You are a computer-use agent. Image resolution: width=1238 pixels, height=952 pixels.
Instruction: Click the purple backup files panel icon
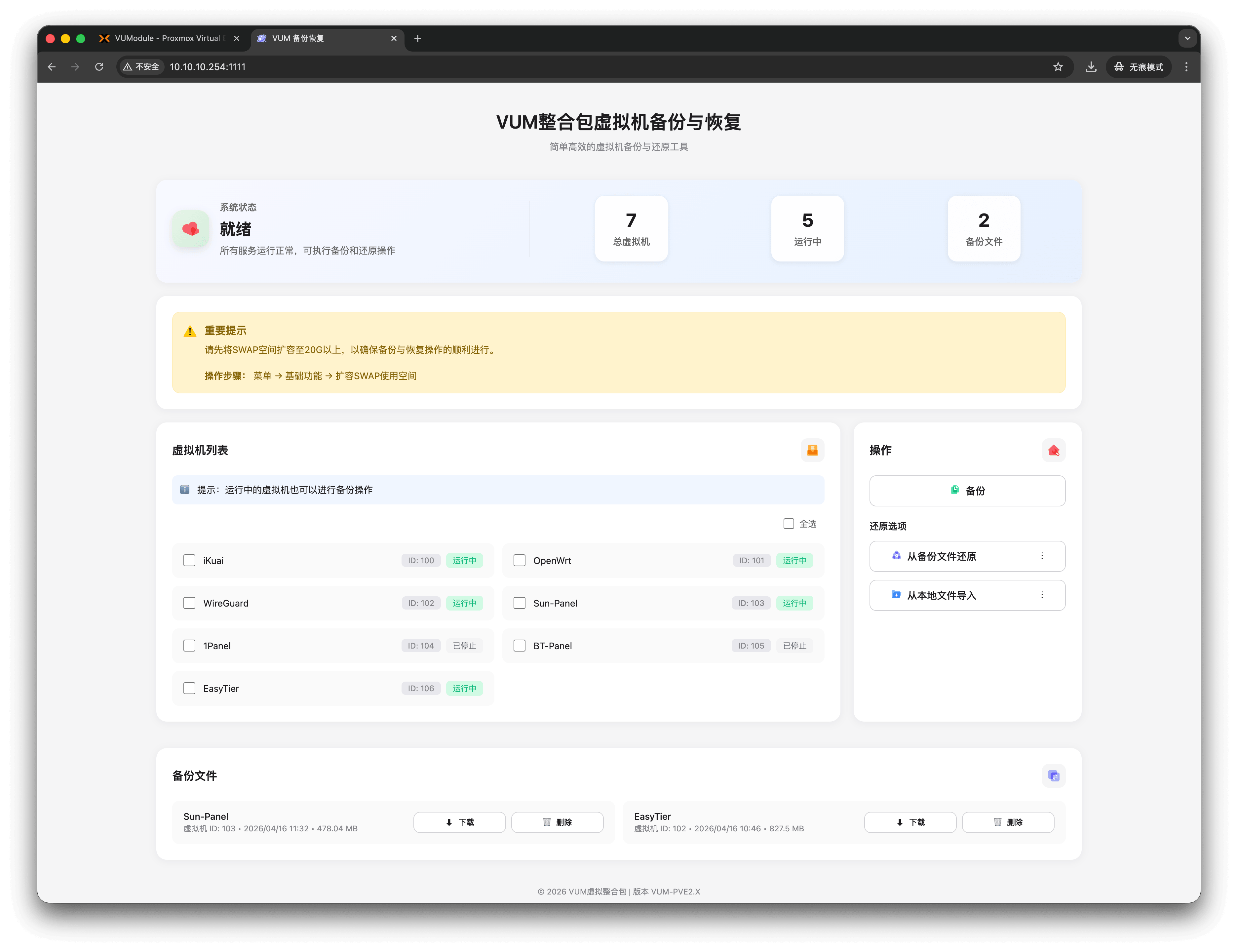(1053, 776)
